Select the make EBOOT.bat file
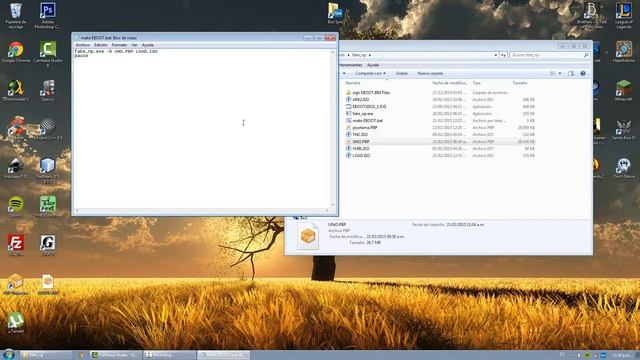The height and width of the screenshot is (360, 640). 367,120
